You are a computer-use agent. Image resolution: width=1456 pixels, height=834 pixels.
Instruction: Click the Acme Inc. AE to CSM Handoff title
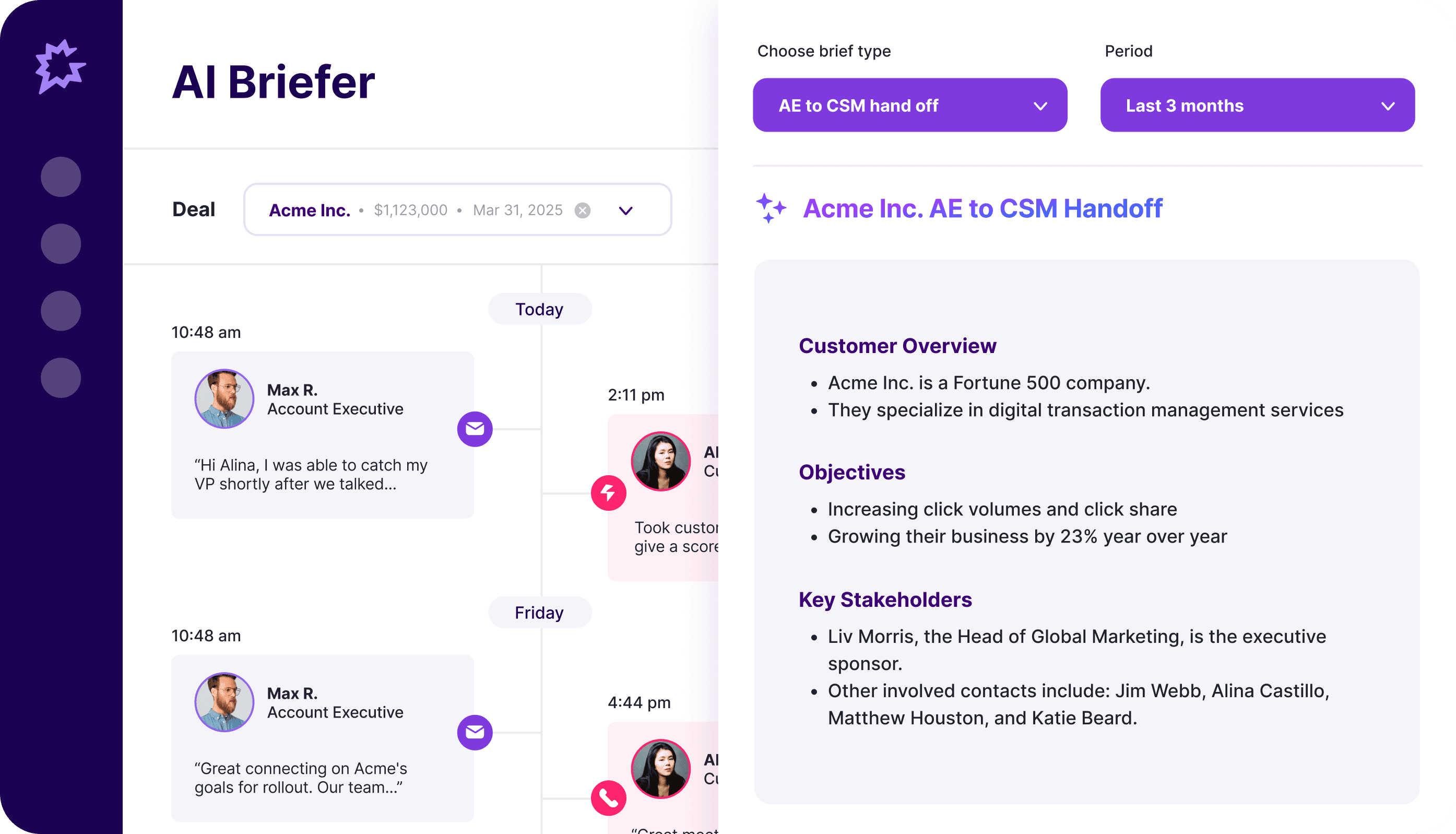[982, 208]
